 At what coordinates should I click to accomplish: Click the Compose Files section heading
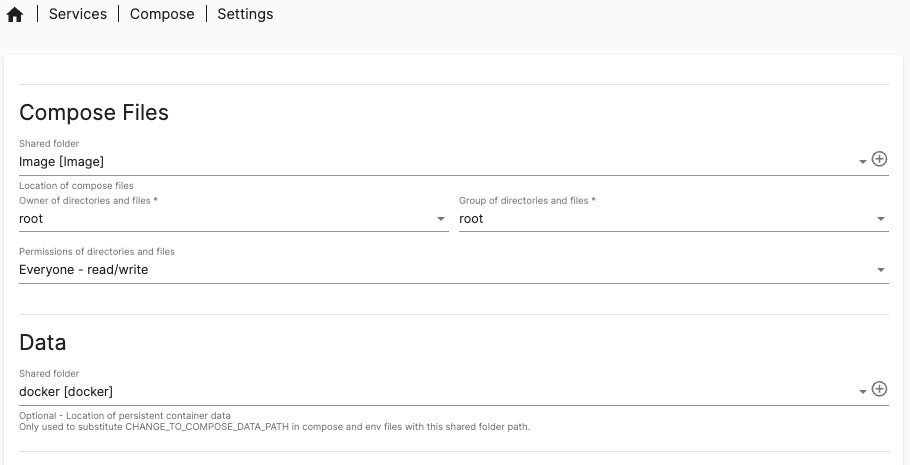94,112
